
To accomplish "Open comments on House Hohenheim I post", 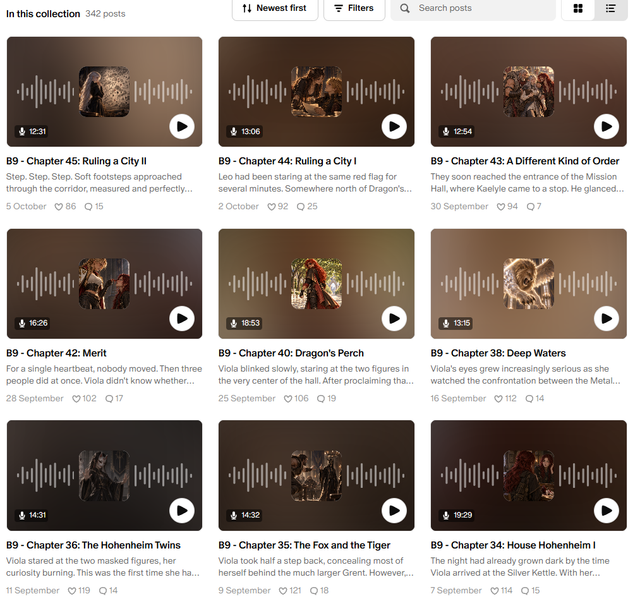I will point(525,591).
